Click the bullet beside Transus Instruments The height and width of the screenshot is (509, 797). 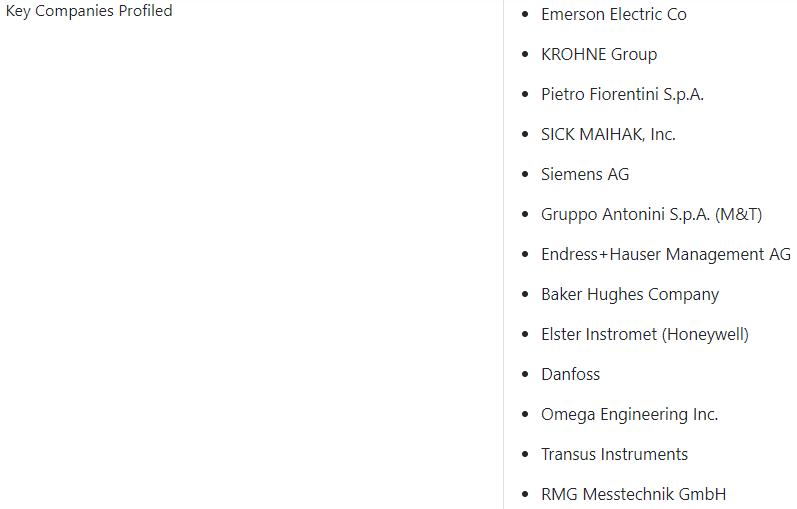pos(525,454)
